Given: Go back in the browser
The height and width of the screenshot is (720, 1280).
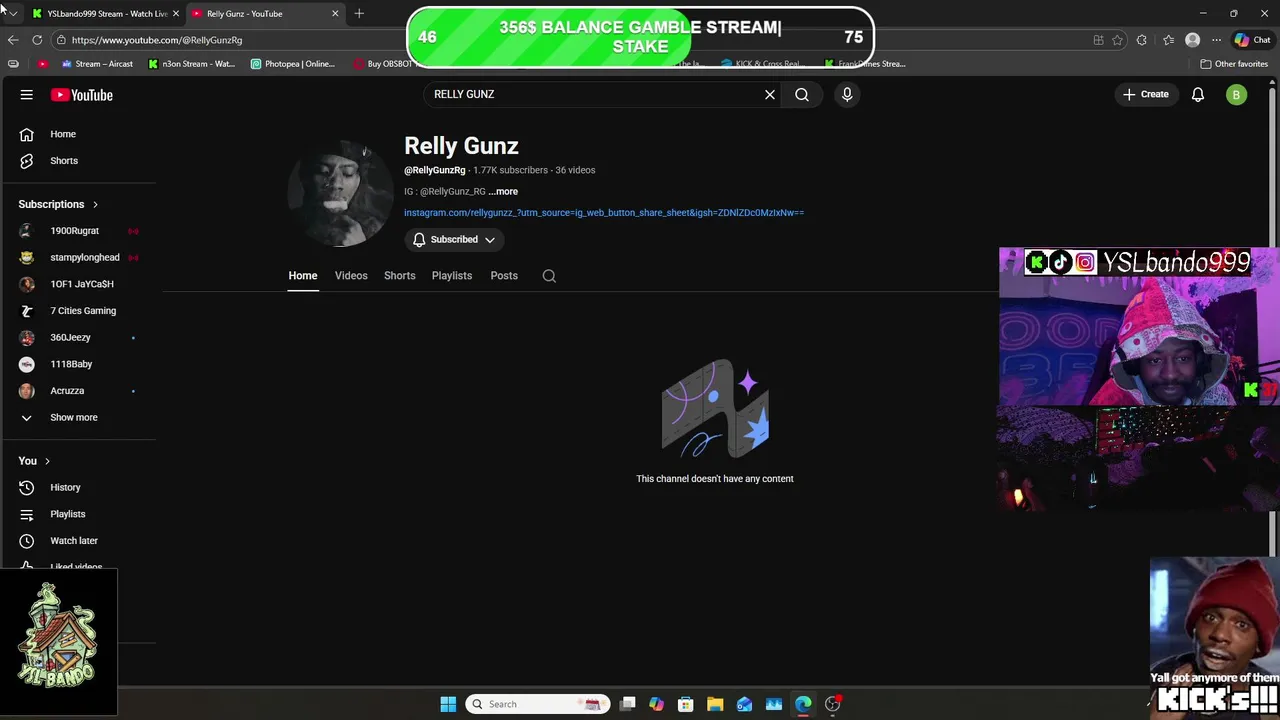Looking at the screenshot, I should coord(12,40).
